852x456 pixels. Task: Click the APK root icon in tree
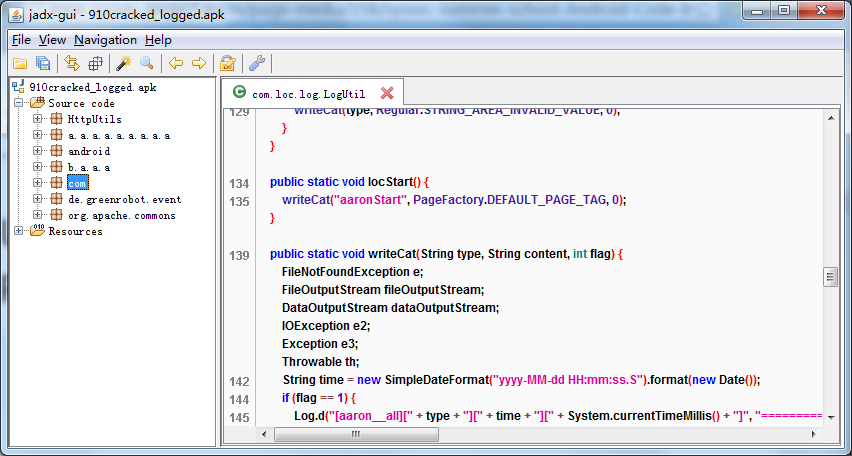[19, 87]
